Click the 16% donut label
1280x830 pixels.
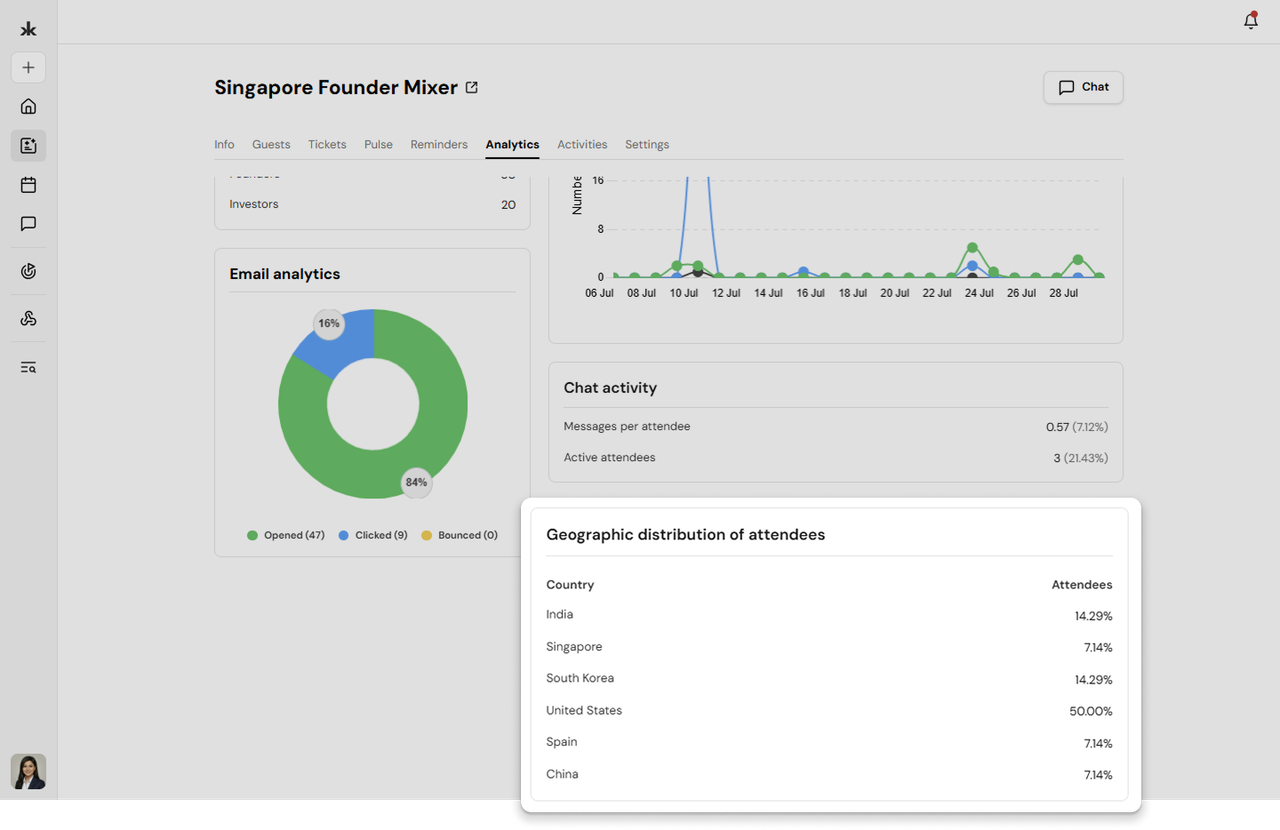tap(328, 324)
